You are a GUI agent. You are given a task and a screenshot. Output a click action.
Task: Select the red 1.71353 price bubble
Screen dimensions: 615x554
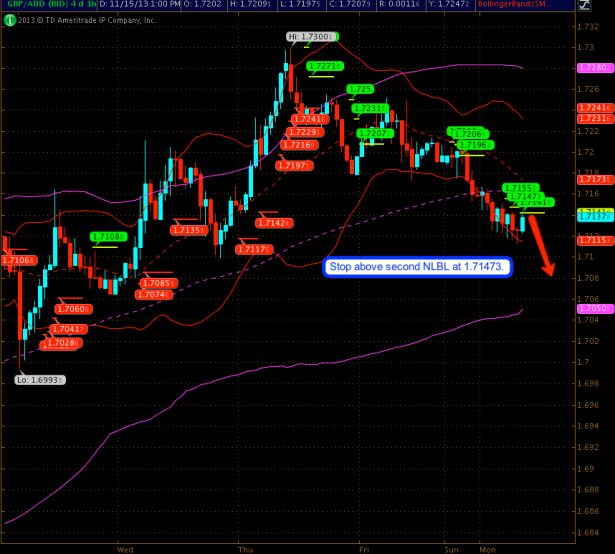click(189, 230)
